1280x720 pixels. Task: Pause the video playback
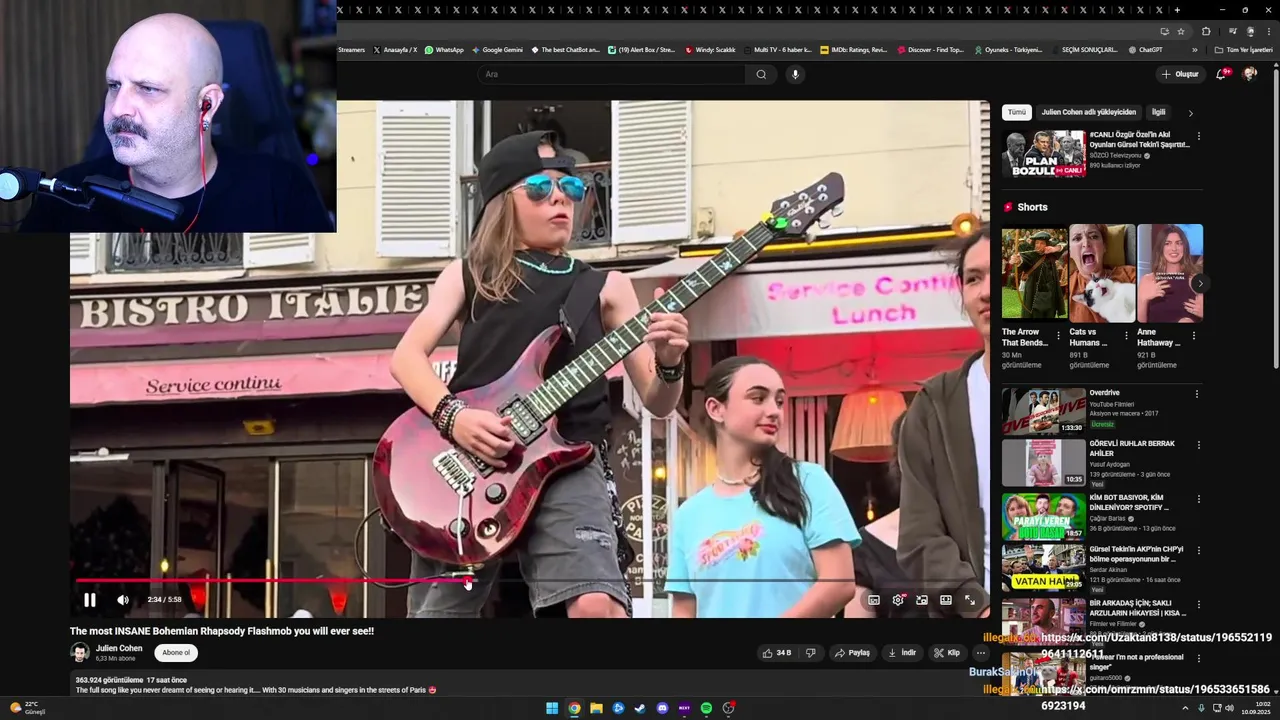coord(90,600)
